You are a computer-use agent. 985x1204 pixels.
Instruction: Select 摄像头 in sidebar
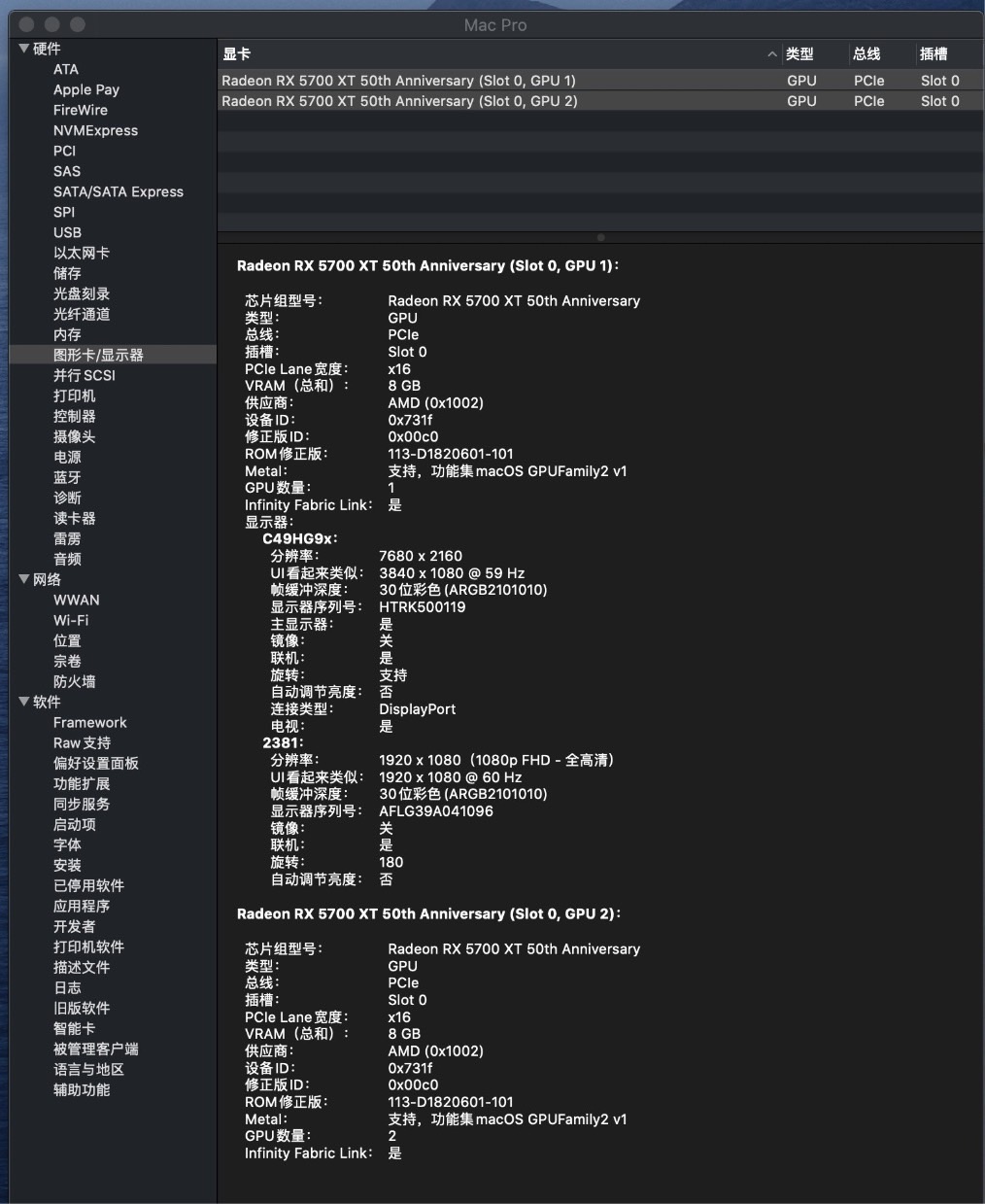[x=74, y=436]
